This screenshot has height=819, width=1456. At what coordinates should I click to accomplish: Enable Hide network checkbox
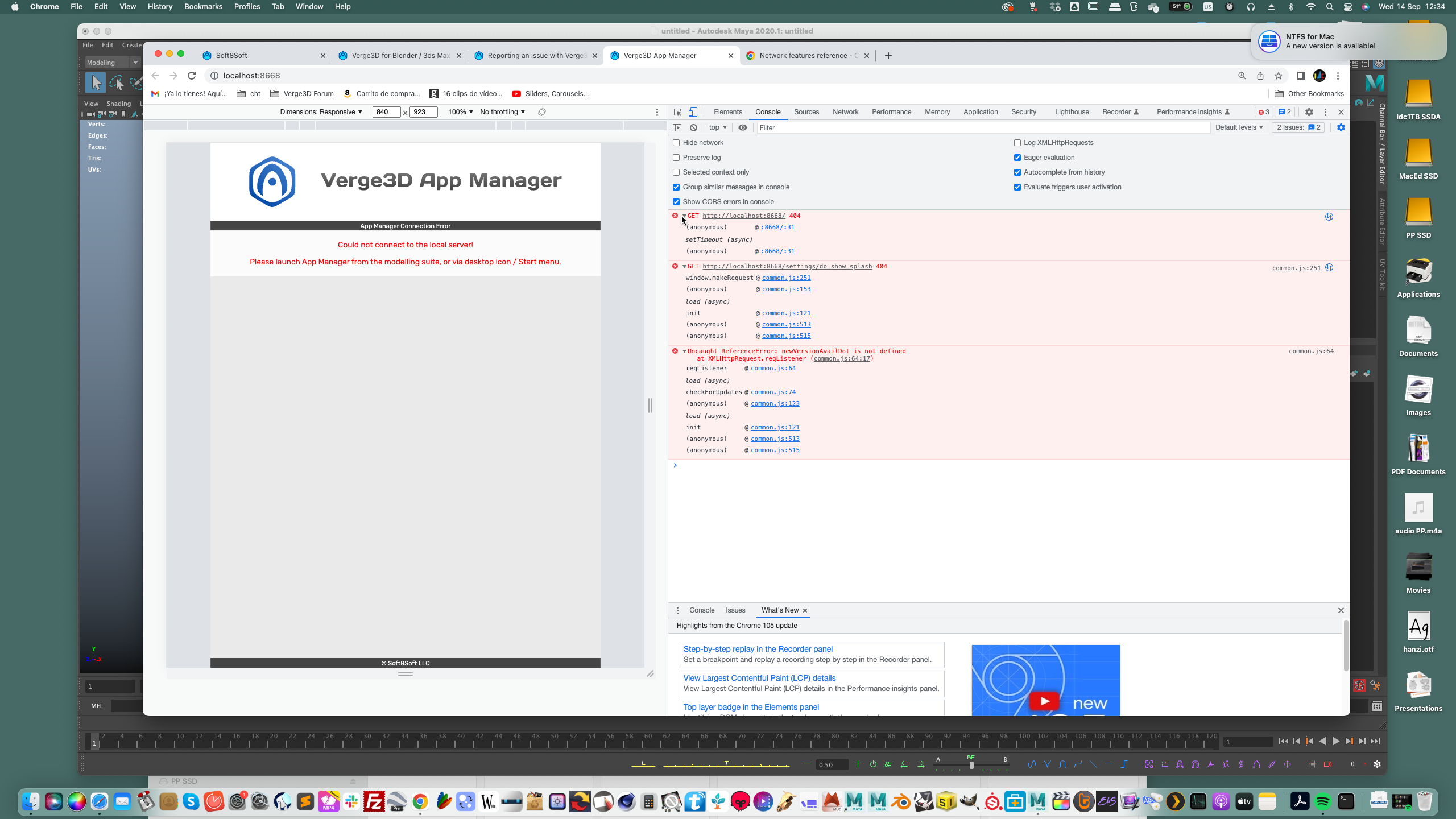(676, 143)
